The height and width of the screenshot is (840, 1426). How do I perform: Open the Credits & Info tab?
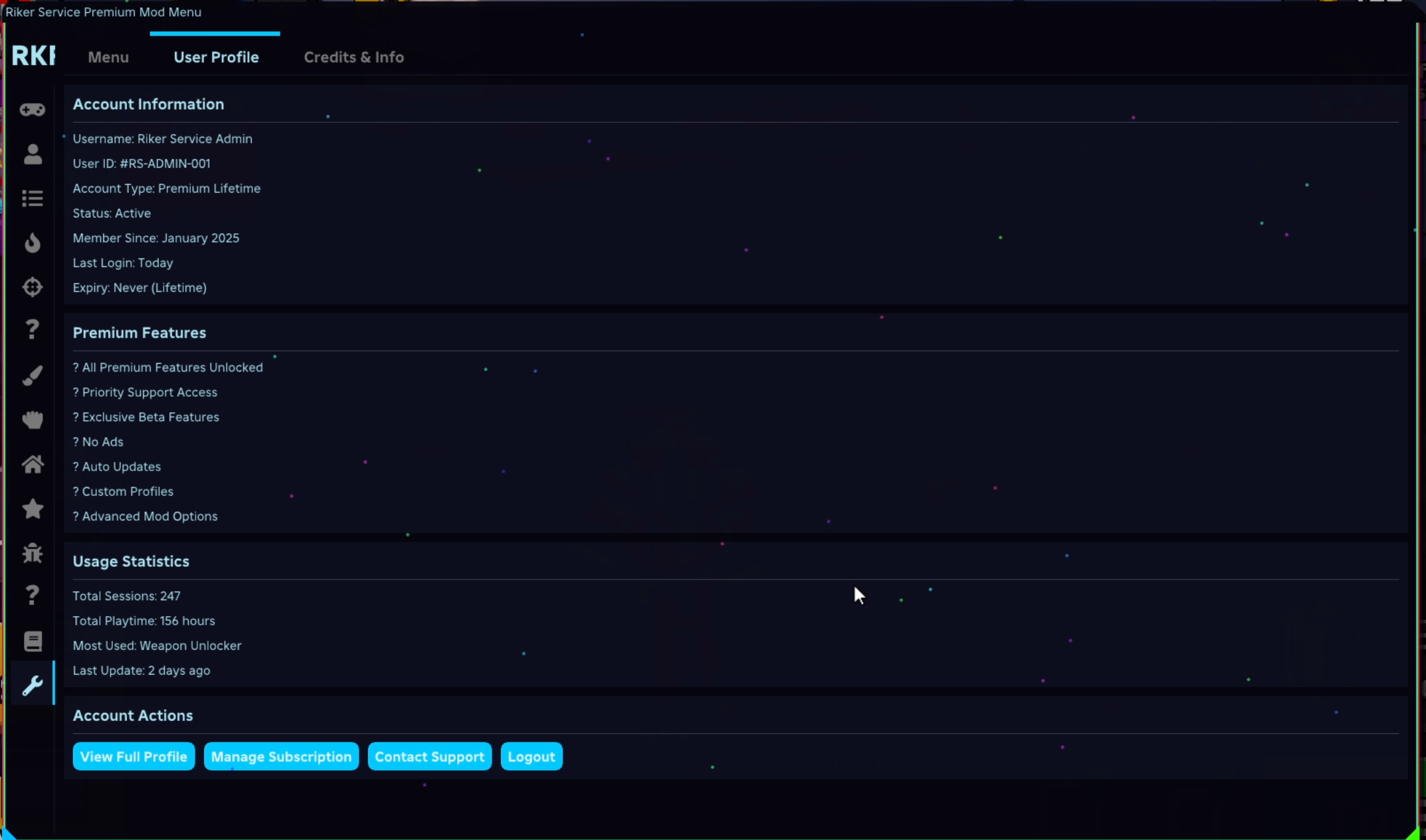pos(354,57)
